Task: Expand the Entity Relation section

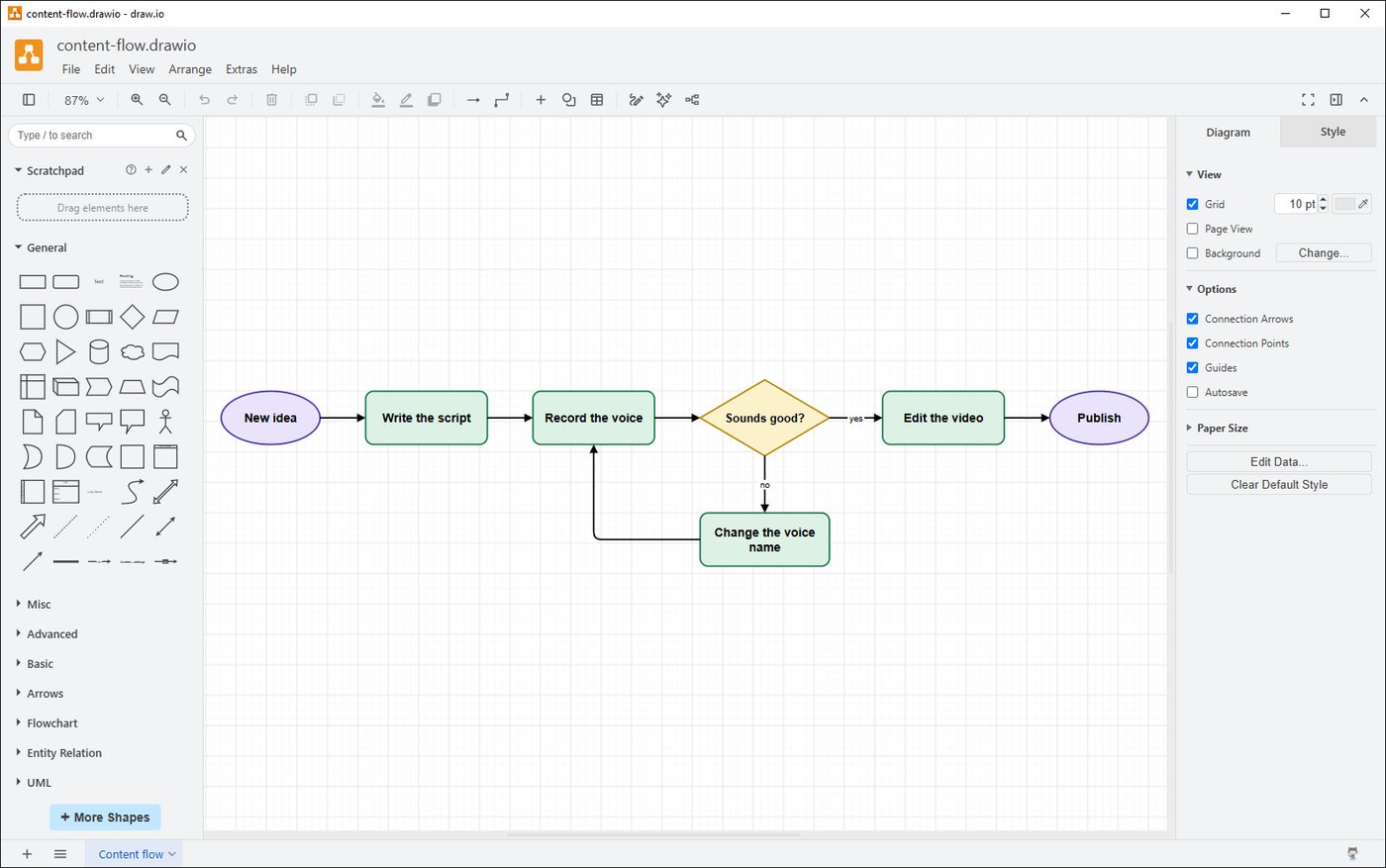Action: tap(58, 752)
